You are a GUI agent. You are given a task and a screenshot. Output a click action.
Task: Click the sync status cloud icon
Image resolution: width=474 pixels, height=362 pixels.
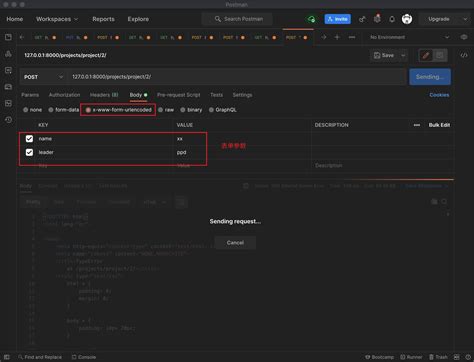coord(311,19)
